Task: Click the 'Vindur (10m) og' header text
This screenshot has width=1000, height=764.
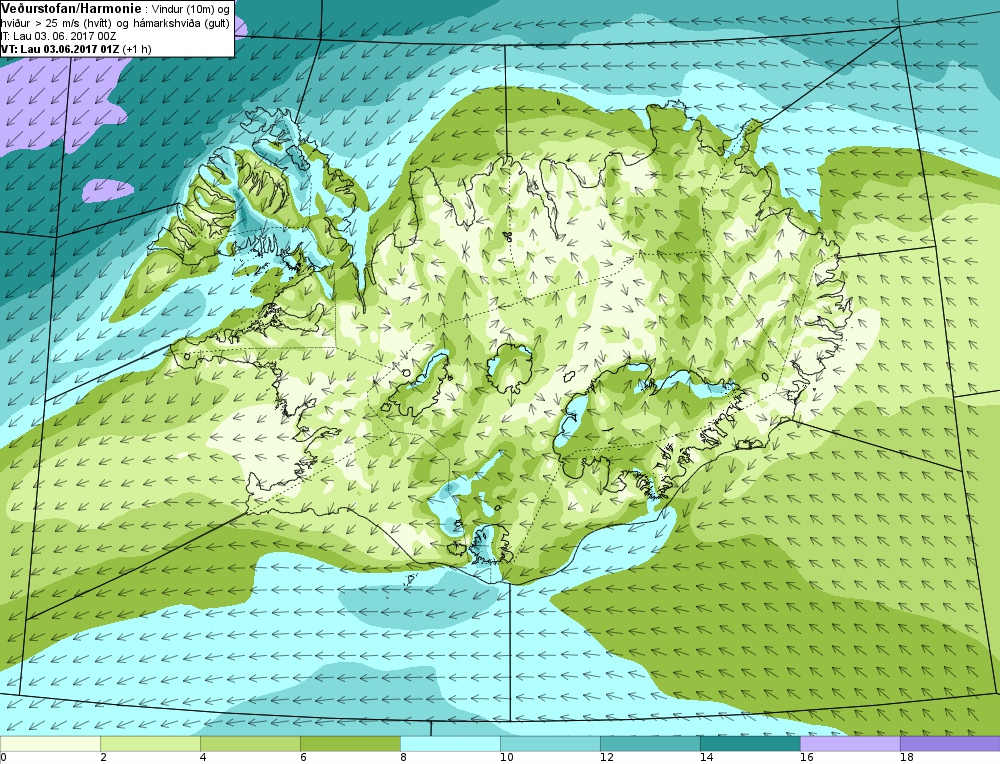Action: (x=190, y=11)
